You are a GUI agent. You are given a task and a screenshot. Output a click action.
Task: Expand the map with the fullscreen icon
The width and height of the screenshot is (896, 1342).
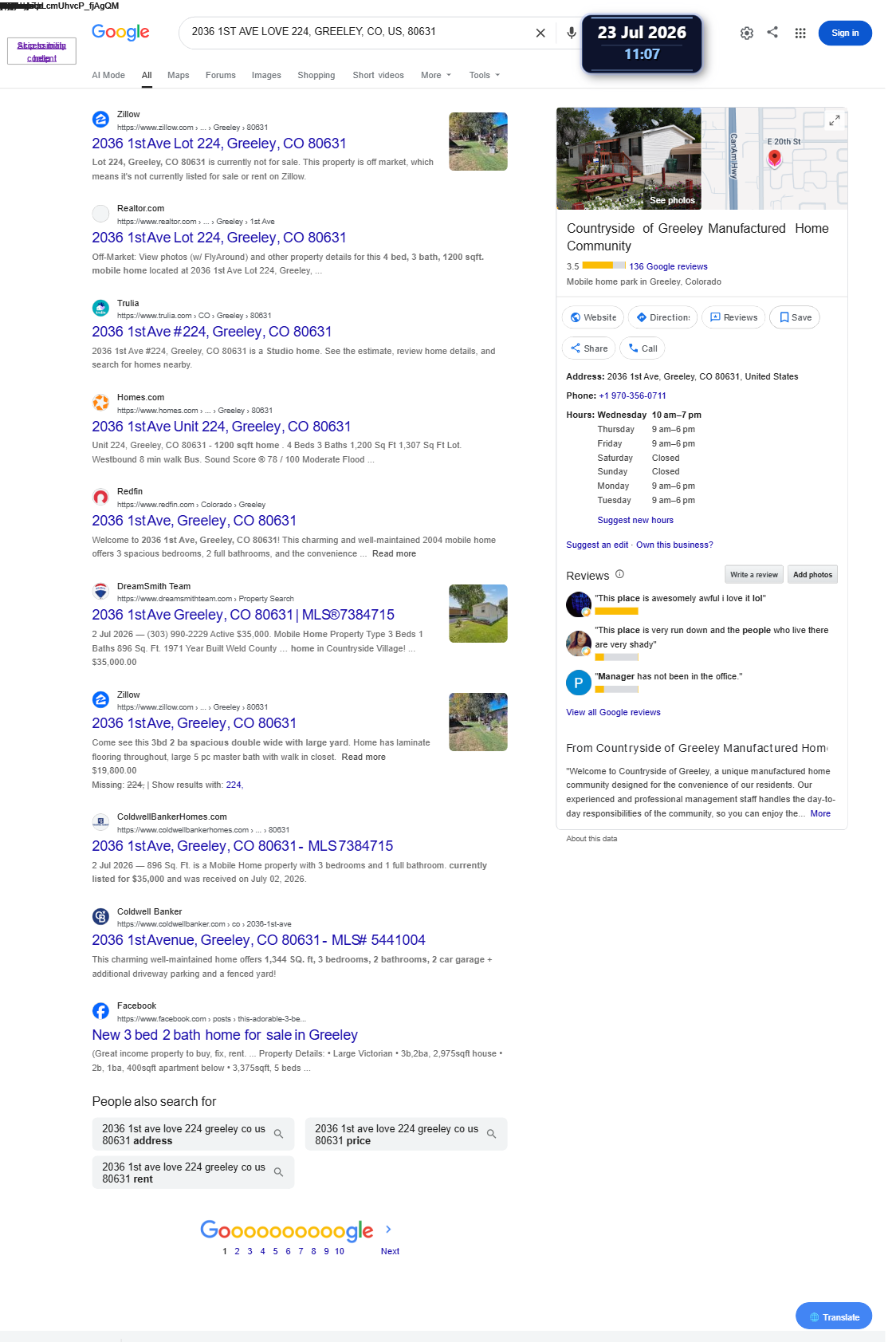click(835, 120)
